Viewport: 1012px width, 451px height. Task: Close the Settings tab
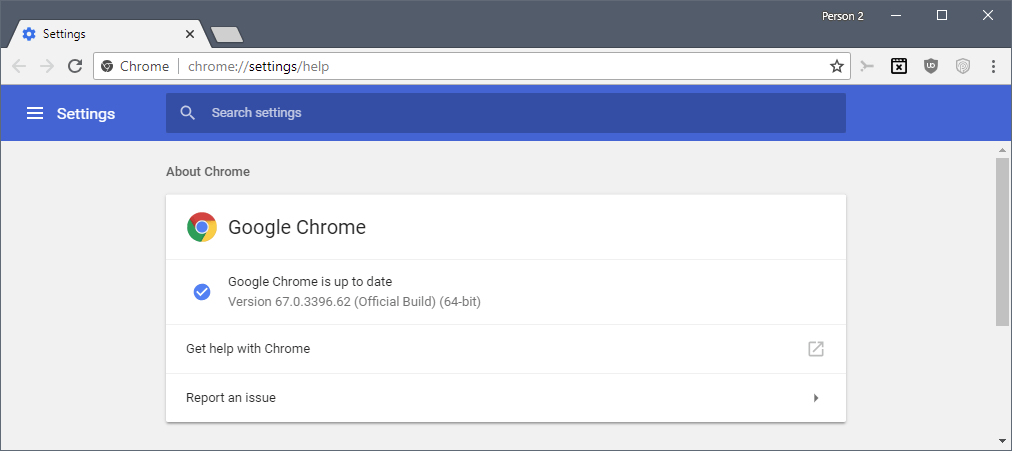point(190,34)
